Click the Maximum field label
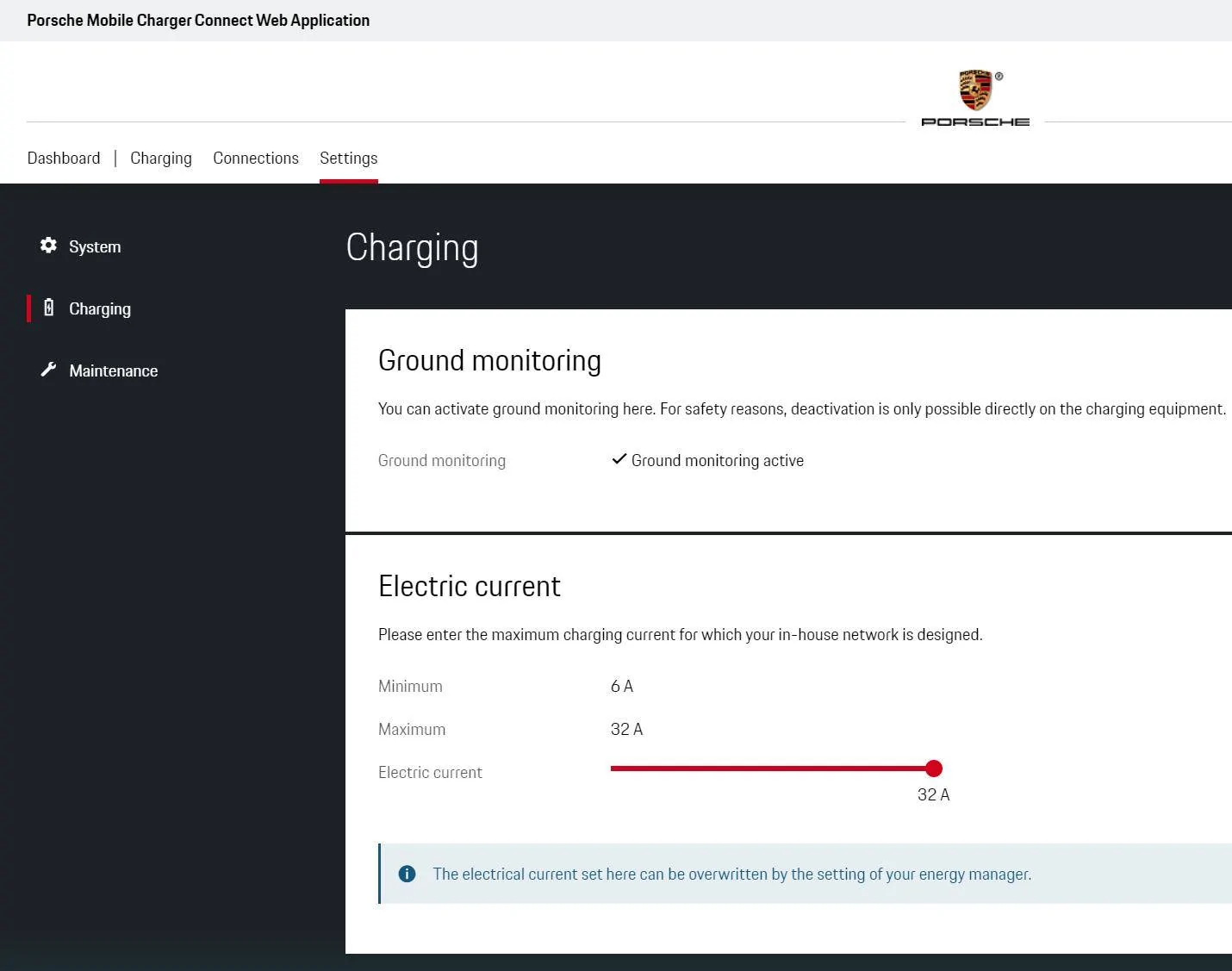 point(412,729)
